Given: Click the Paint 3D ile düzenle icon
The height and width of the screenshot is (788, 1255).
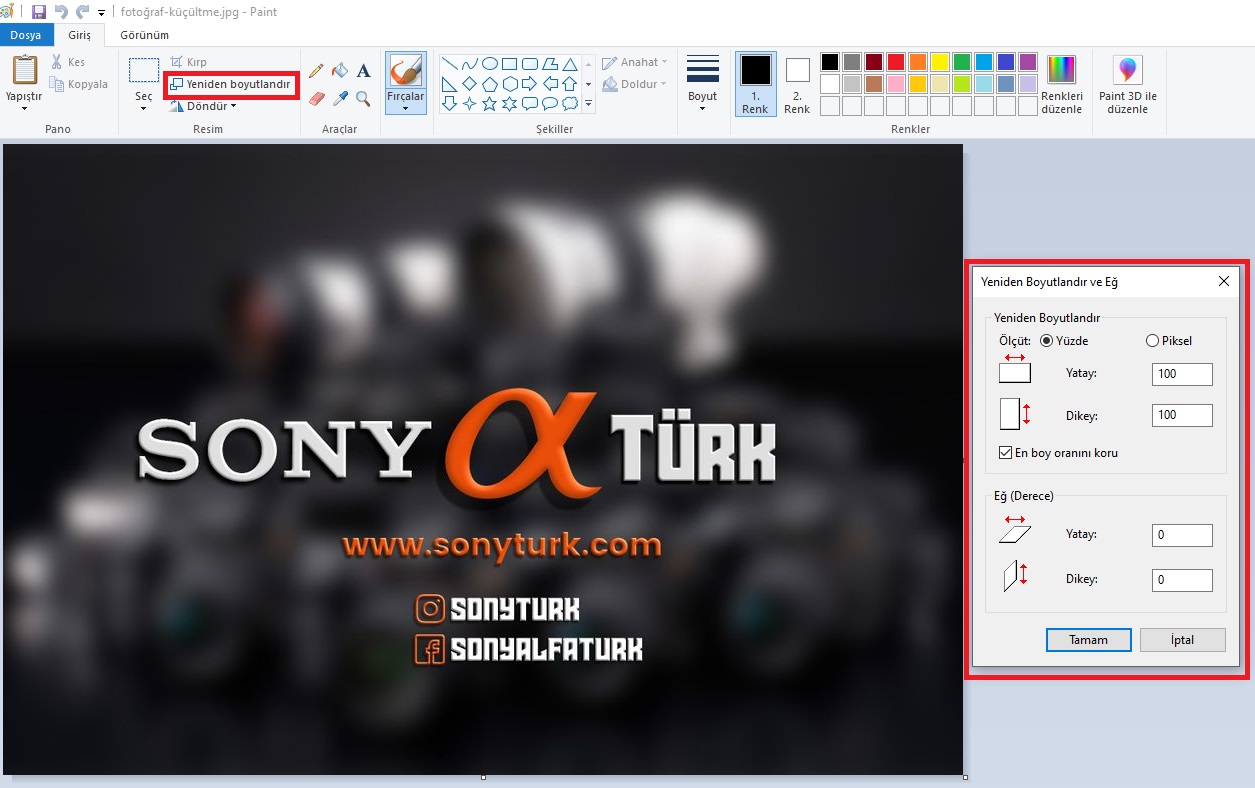Looking at the screenshot, I should [x=1128, y=70].
